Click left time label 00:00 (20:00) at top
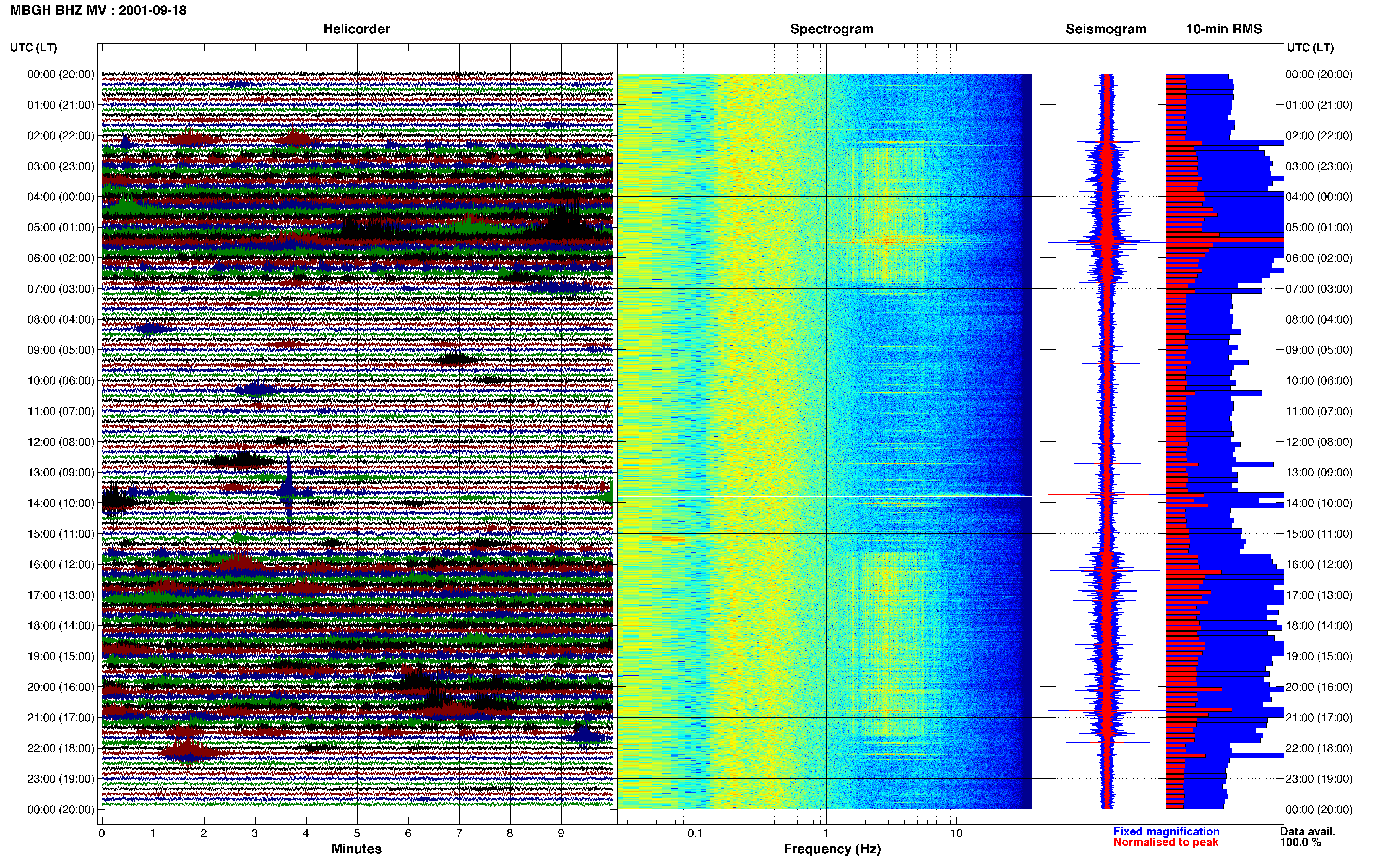This screenshot has width=1388, height=868. coord(61,74)
